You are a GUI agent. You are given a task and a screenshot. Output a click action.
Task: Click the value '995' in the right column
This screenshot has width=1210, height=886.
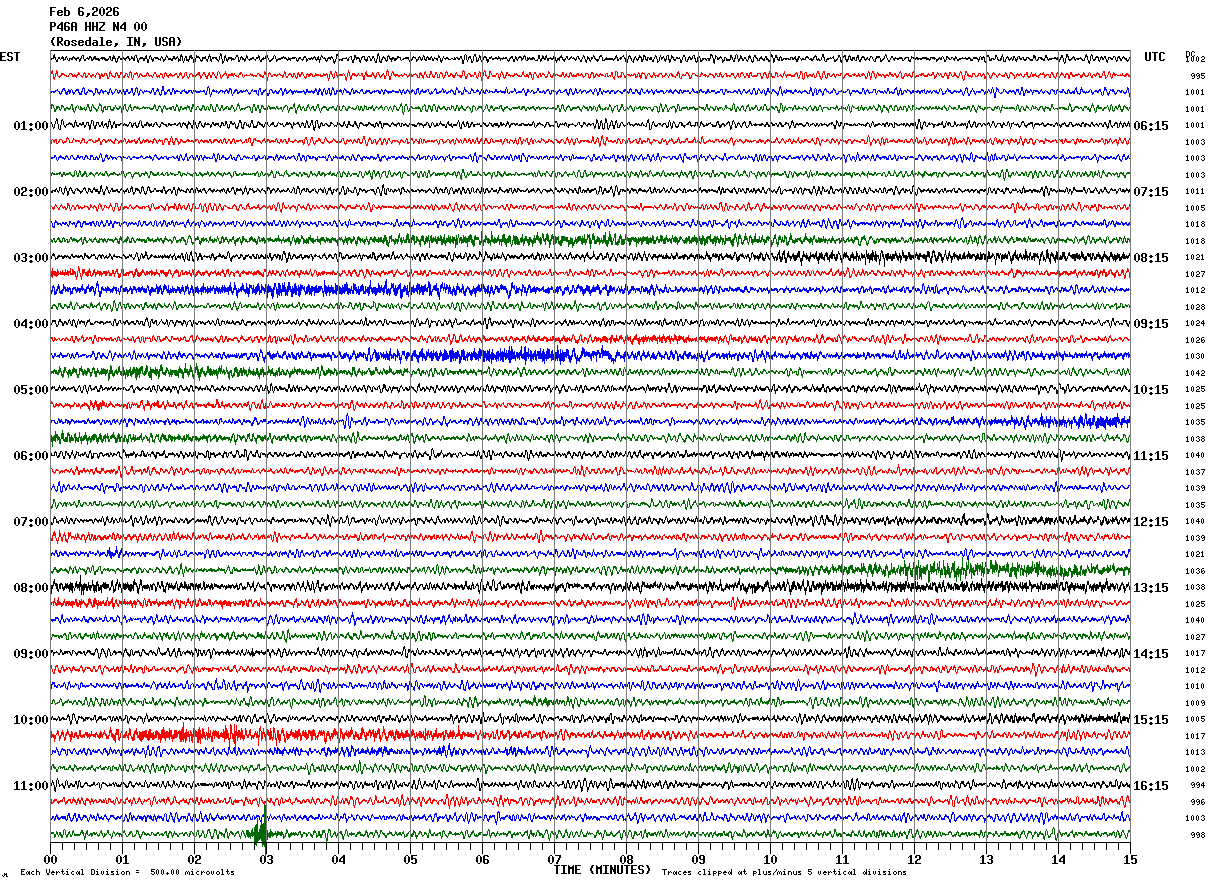click(1197, 76)
